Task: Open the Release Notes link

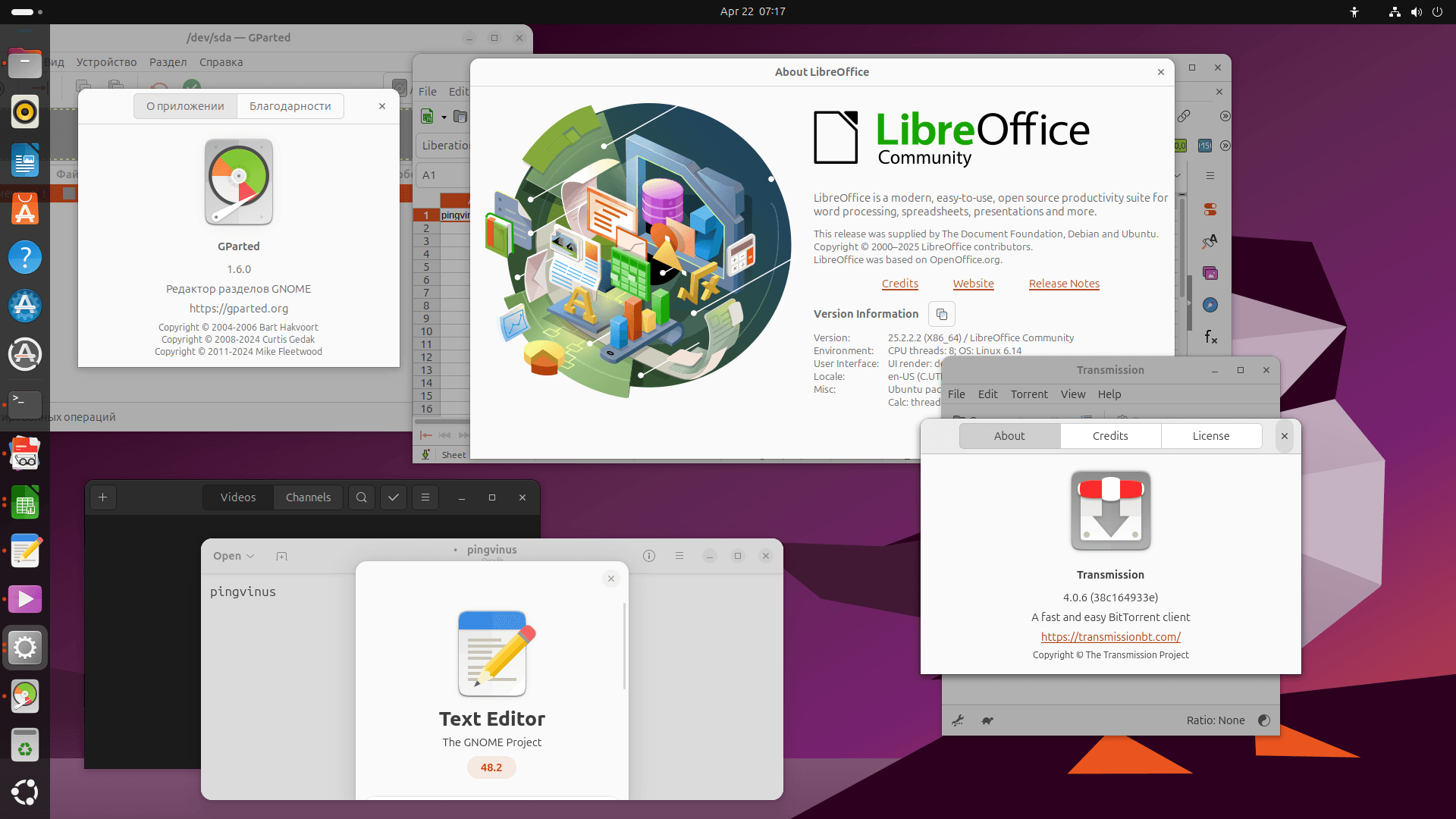Action: point(1064,284)
